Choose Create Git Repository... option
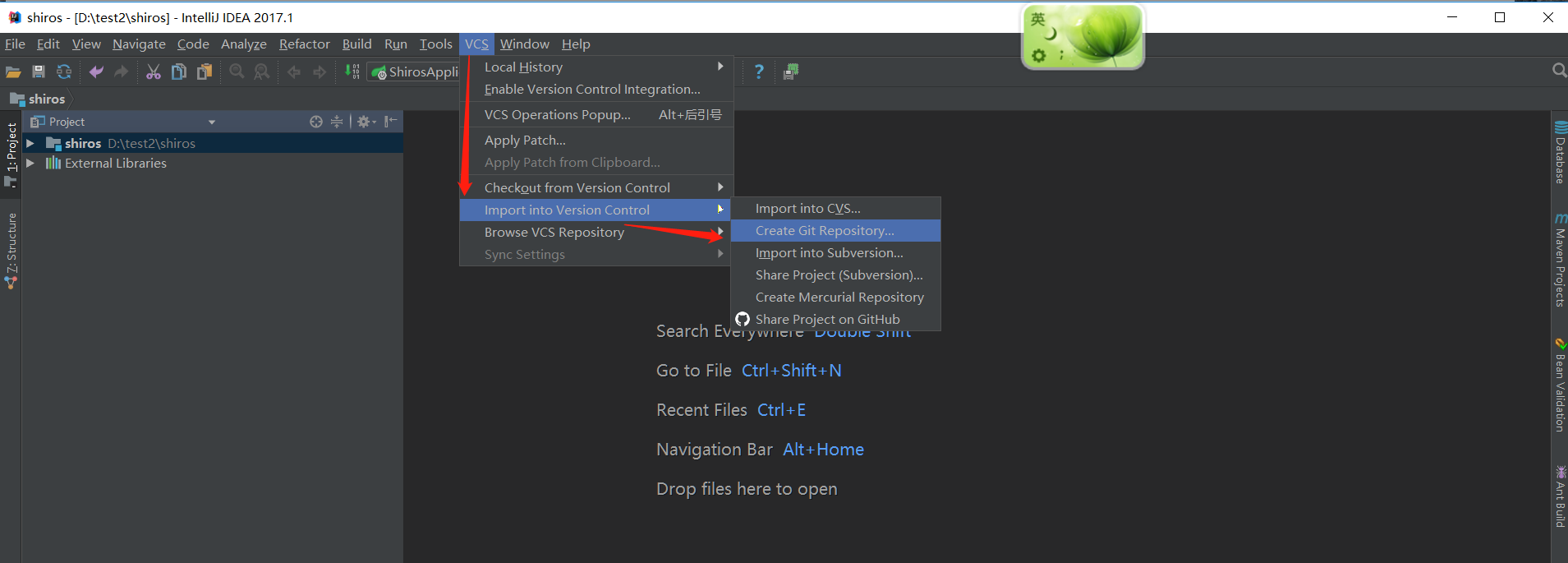The width and height of the screenshot is (1568, 563). [x=835, y=231]
